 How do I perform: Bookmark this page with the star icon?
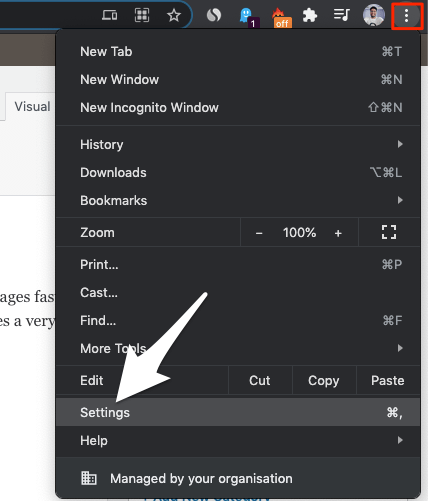[x=174, y=15]
